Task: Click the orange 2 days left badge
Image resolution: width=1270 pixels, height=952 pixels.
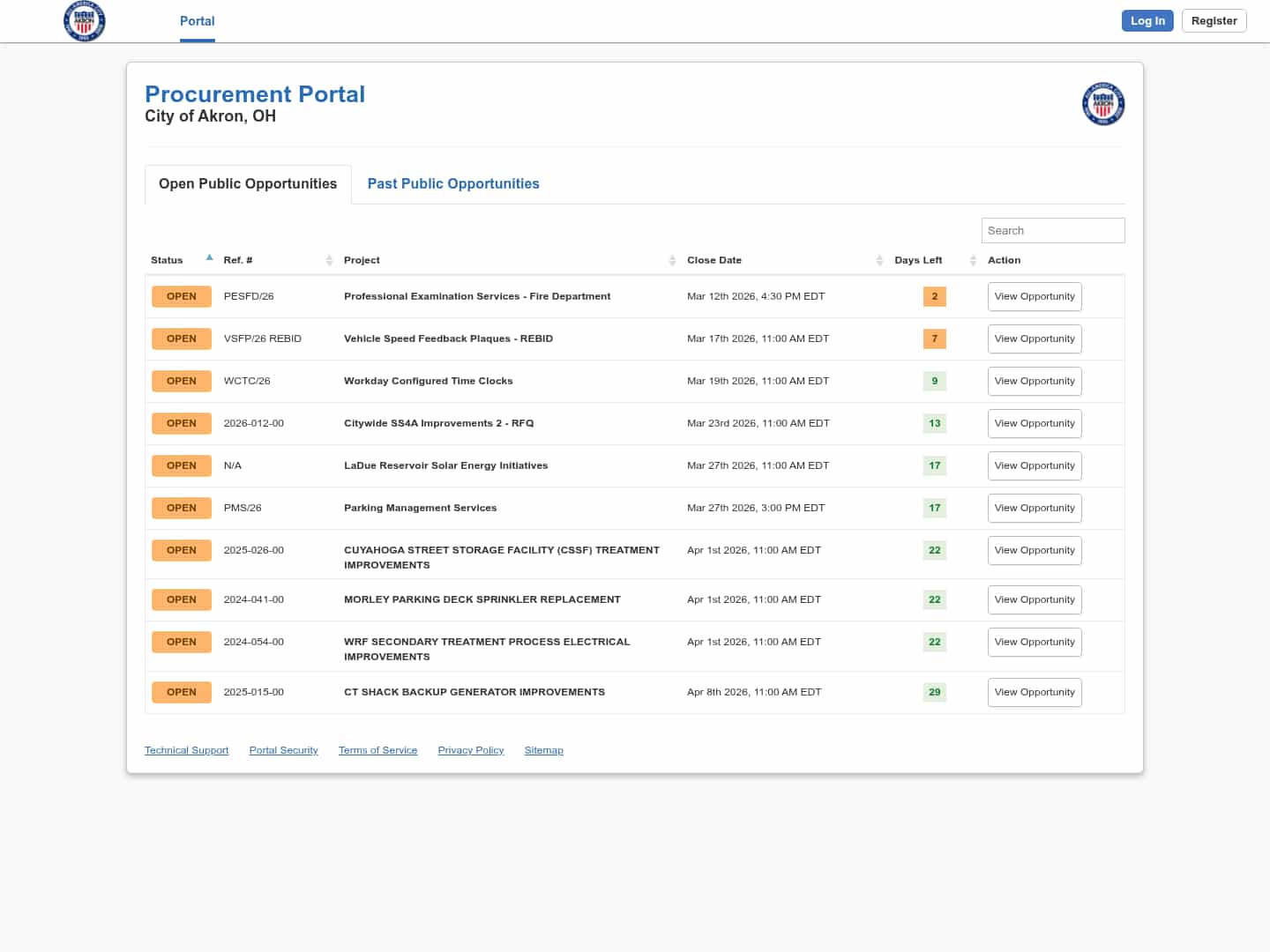Action: coord(934,296)
